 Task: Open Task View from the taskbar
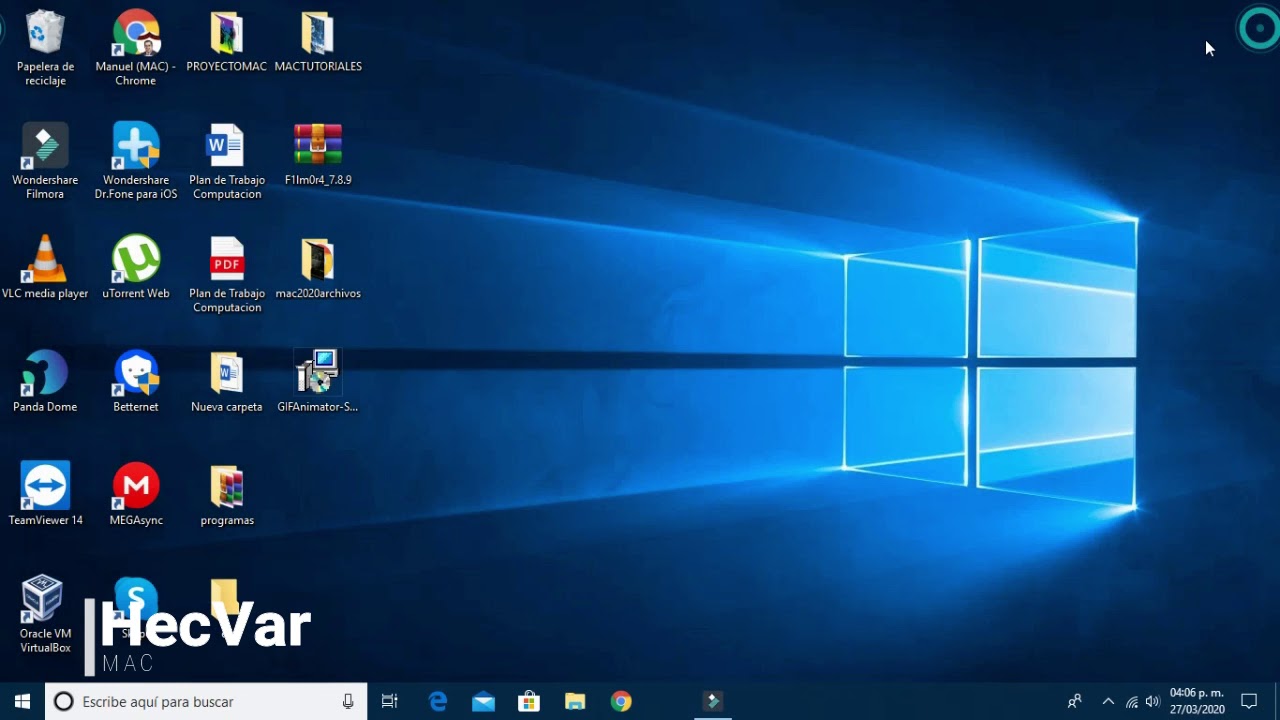pos(390,702)
